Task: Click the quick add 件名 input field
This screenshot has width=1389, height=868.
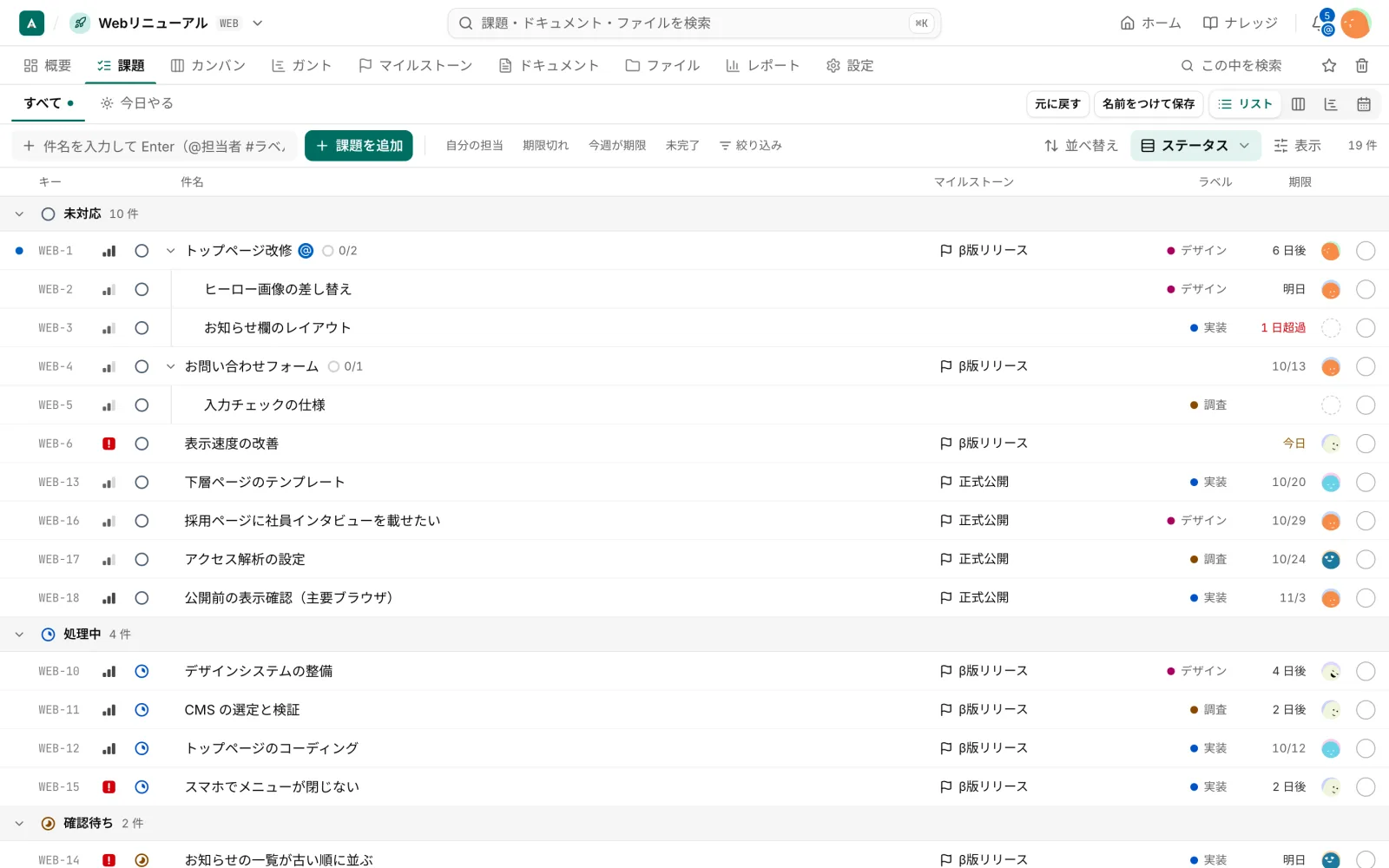Action: point(155,146)
